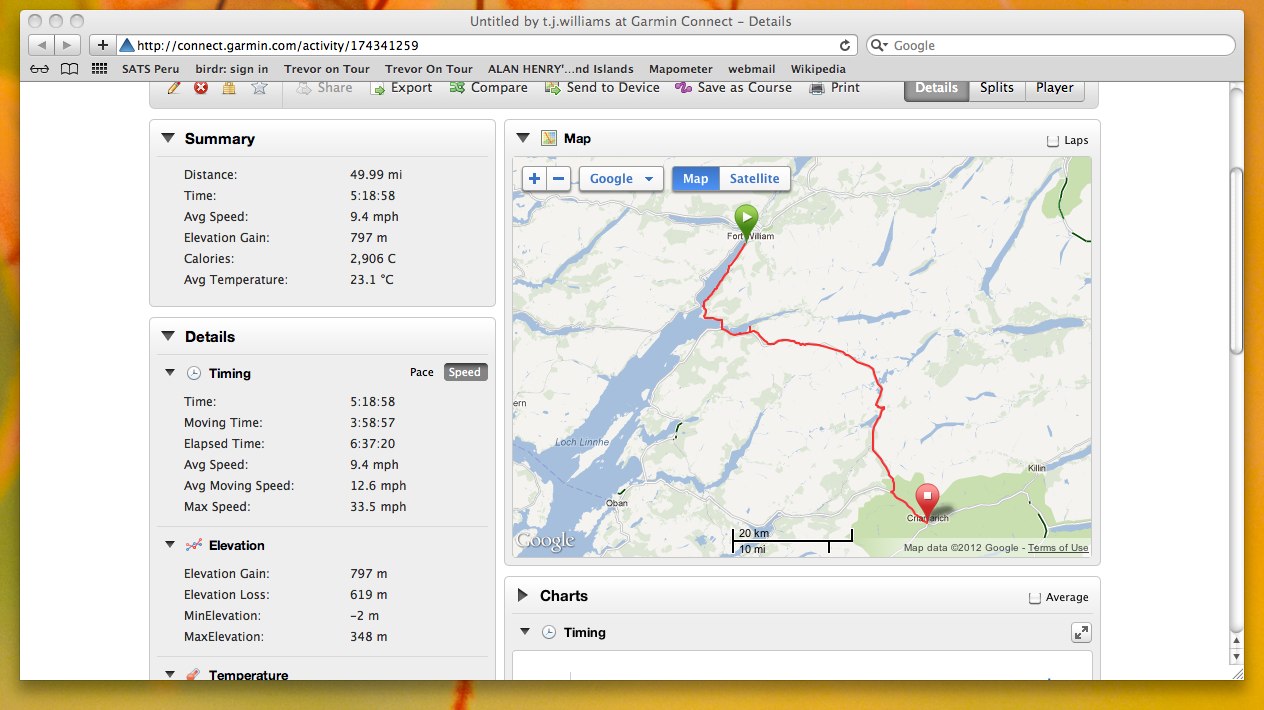Image resolution: width=1264 pixels, height=710 pixels.
Task: Collapse the Summary panel
Action: click(x=167, y=139)
